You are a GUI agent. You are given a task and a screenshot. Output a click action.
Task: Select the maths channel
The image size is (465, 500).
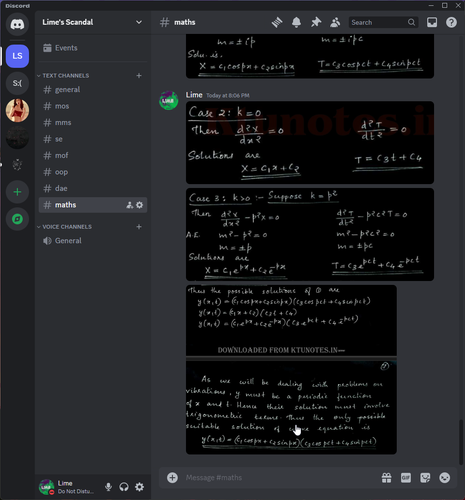[93, 205]
